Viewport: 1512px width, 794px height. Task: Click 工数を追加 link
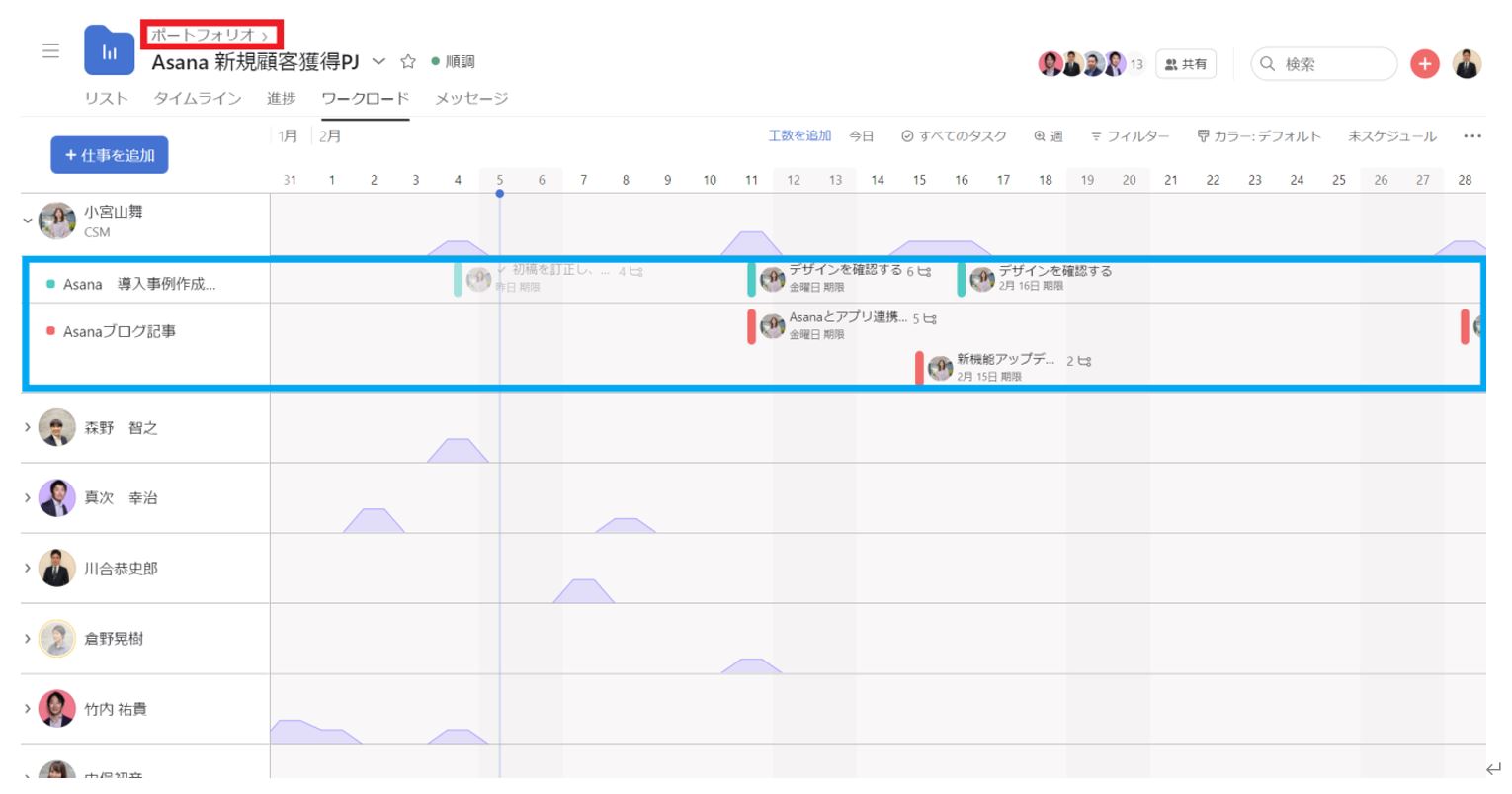(799, 136)
